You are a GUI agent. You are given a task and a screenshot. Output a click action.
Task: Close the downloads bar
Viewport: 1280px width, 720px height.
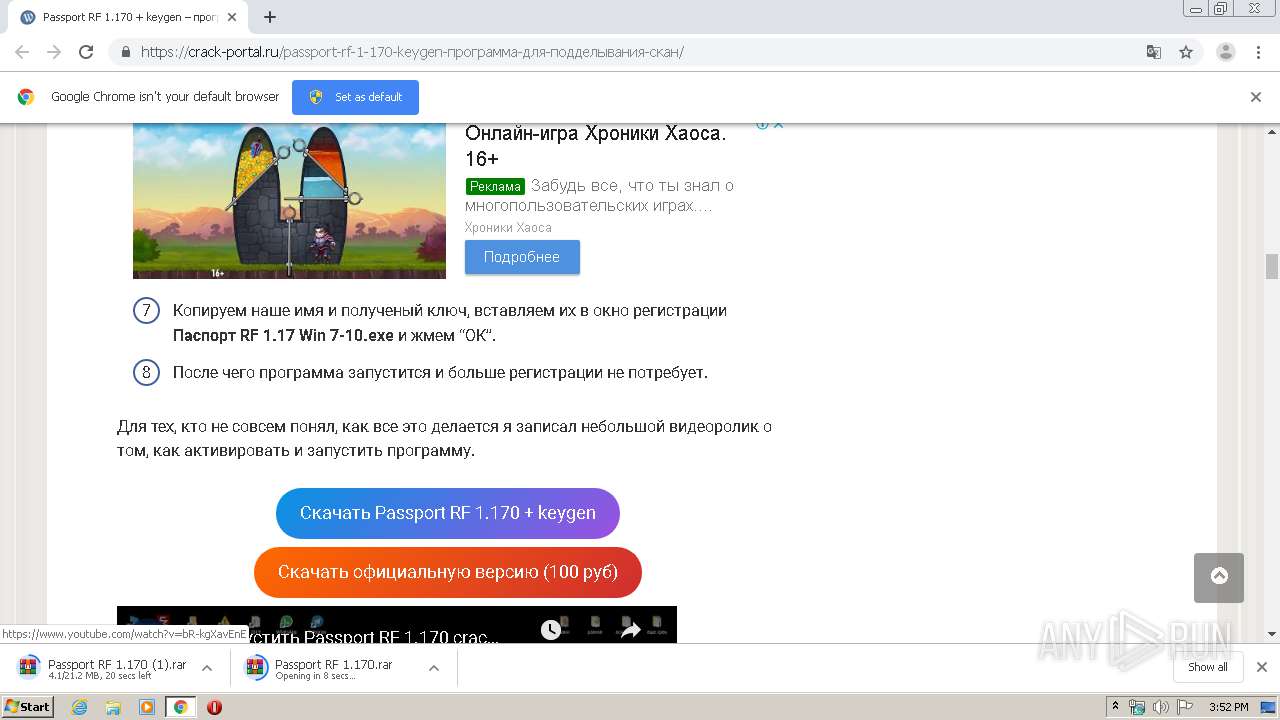click(1262, 667)
